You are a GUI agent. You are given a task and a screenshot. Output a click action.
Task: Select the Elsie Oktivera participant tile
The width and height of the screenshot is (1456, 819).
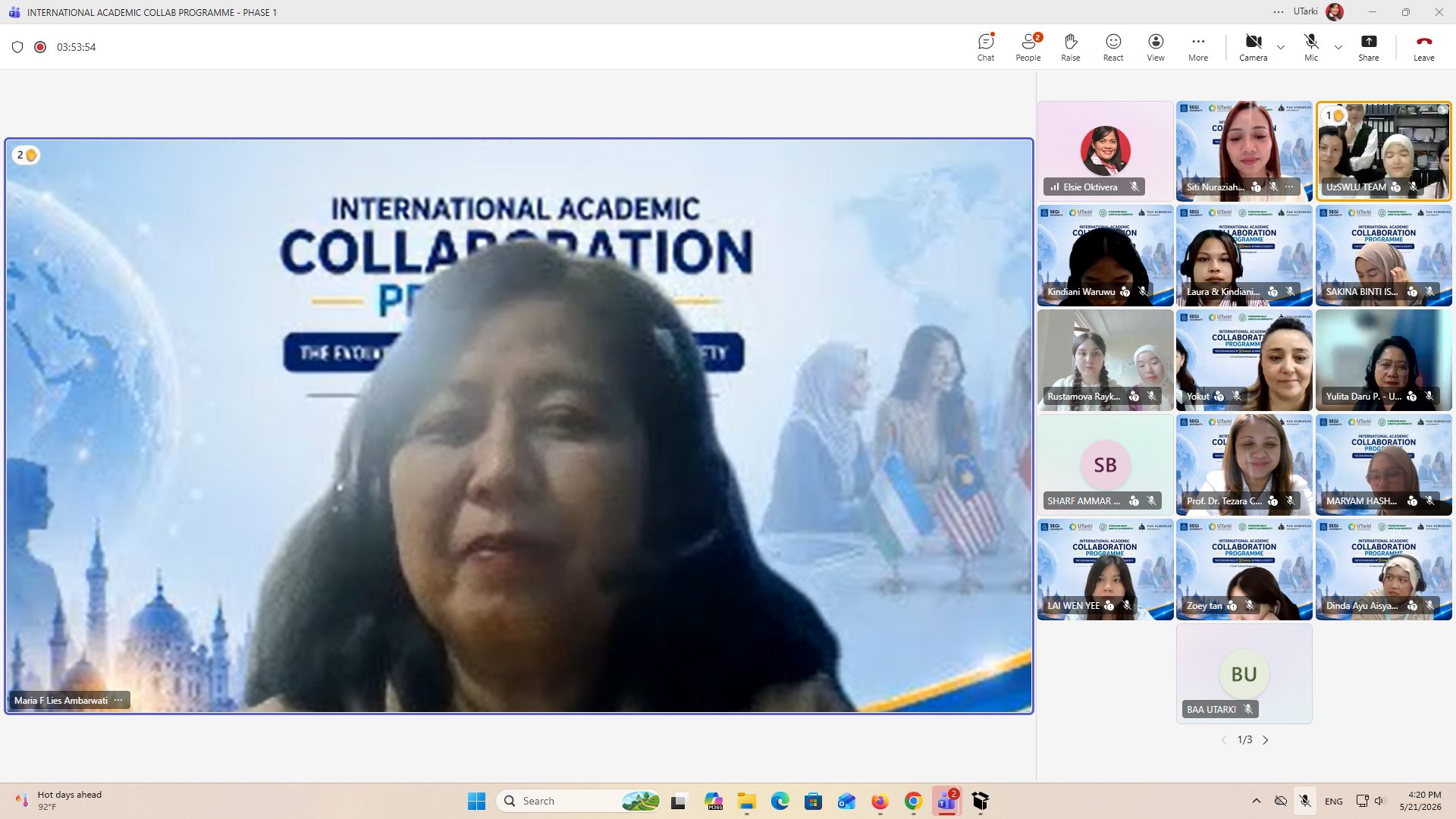point(1105,150)
